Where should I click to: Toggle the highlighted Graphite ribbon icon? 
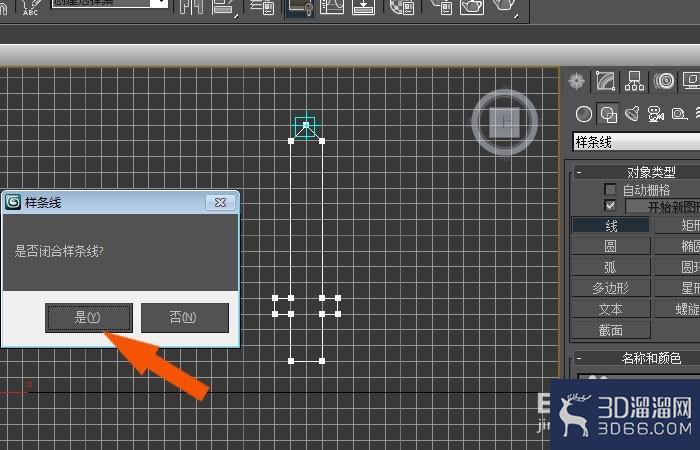click(300, 8)
